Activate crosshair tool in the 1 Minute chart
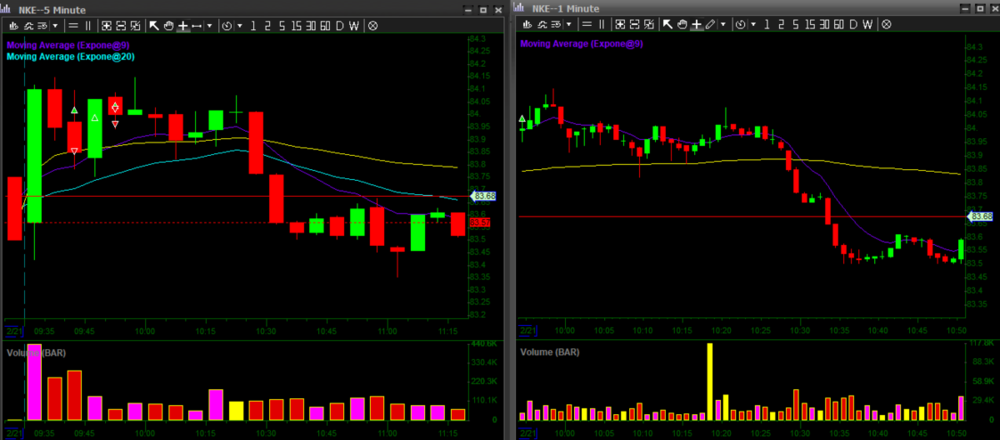This screenshot has height=440, width=1000. point(695,24)
